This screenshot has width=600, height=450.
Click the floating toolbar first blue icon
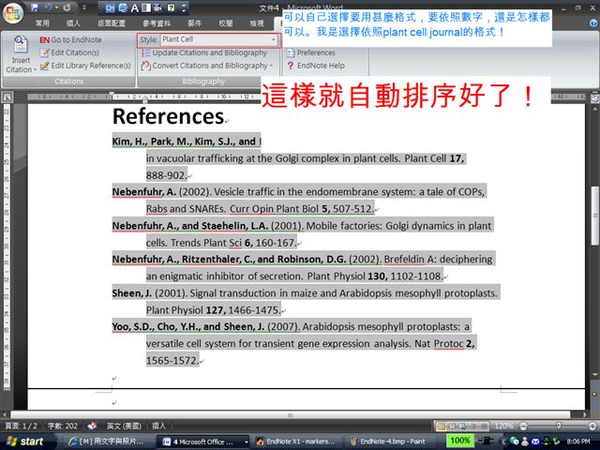[x=110, y=8]
